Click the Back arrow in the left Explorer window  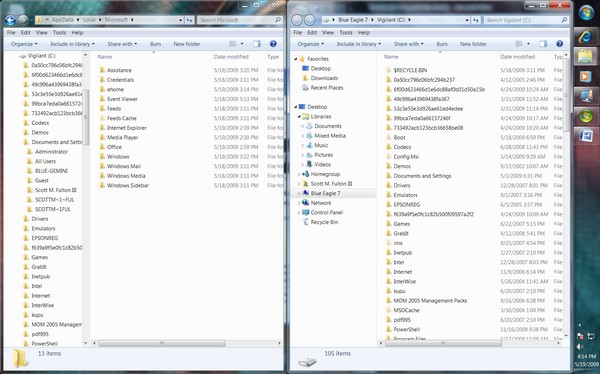10,20
